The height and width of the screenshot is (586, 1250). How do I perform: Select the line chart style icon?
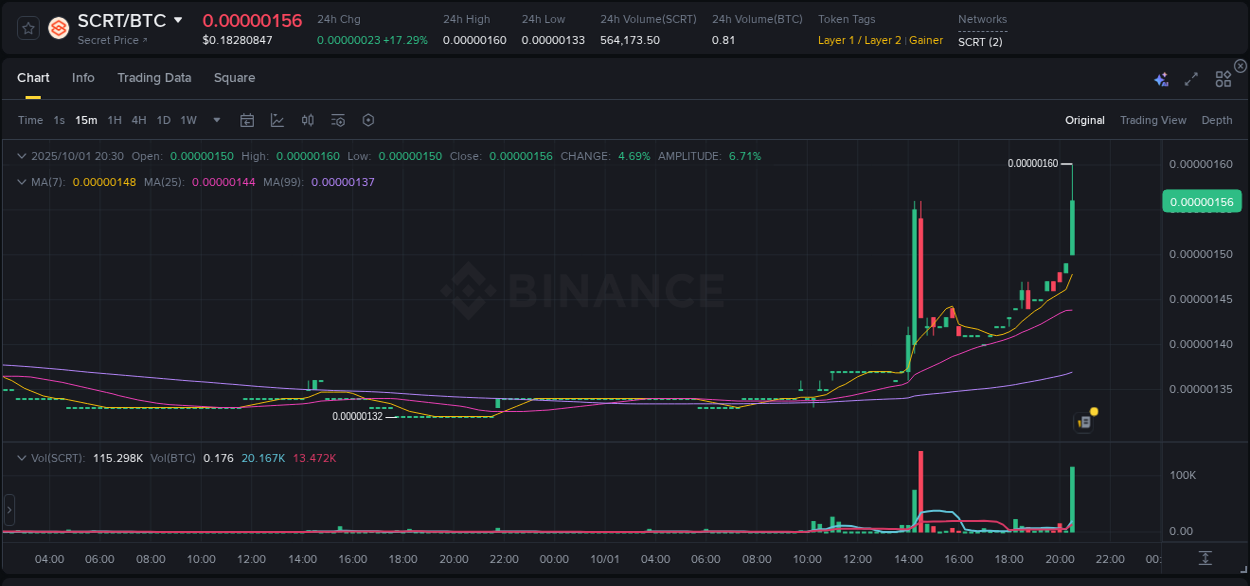[277, 119]
